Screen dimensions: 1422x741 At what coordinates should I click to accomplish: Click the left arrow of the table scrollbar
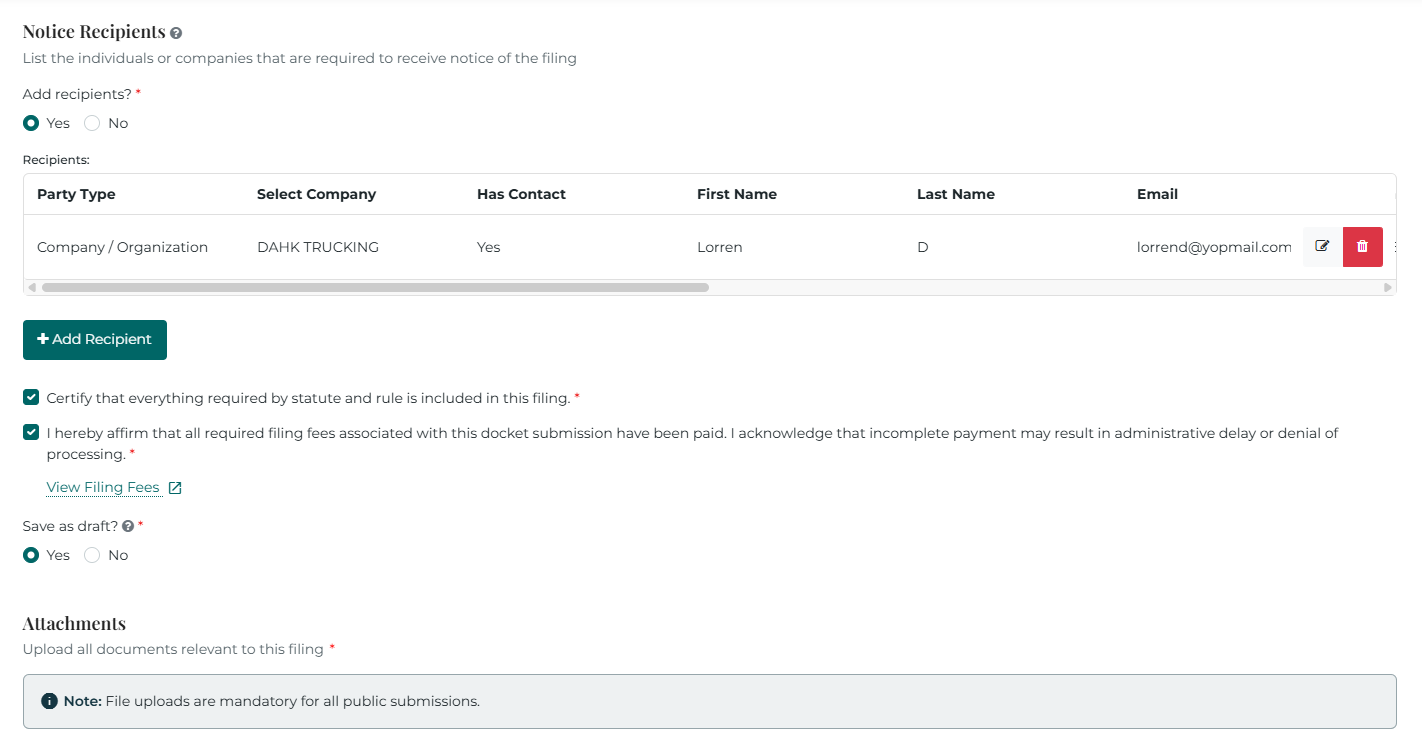(x=31, y=287)
